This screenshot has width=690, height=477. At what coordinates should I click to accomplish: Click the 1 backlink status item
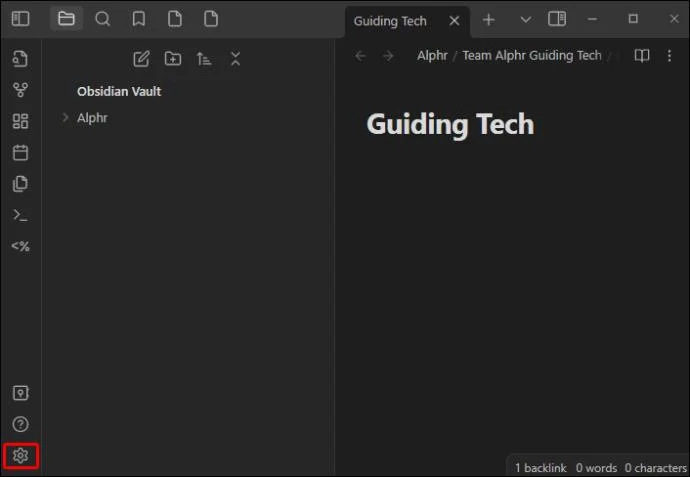tap(541, 468)
